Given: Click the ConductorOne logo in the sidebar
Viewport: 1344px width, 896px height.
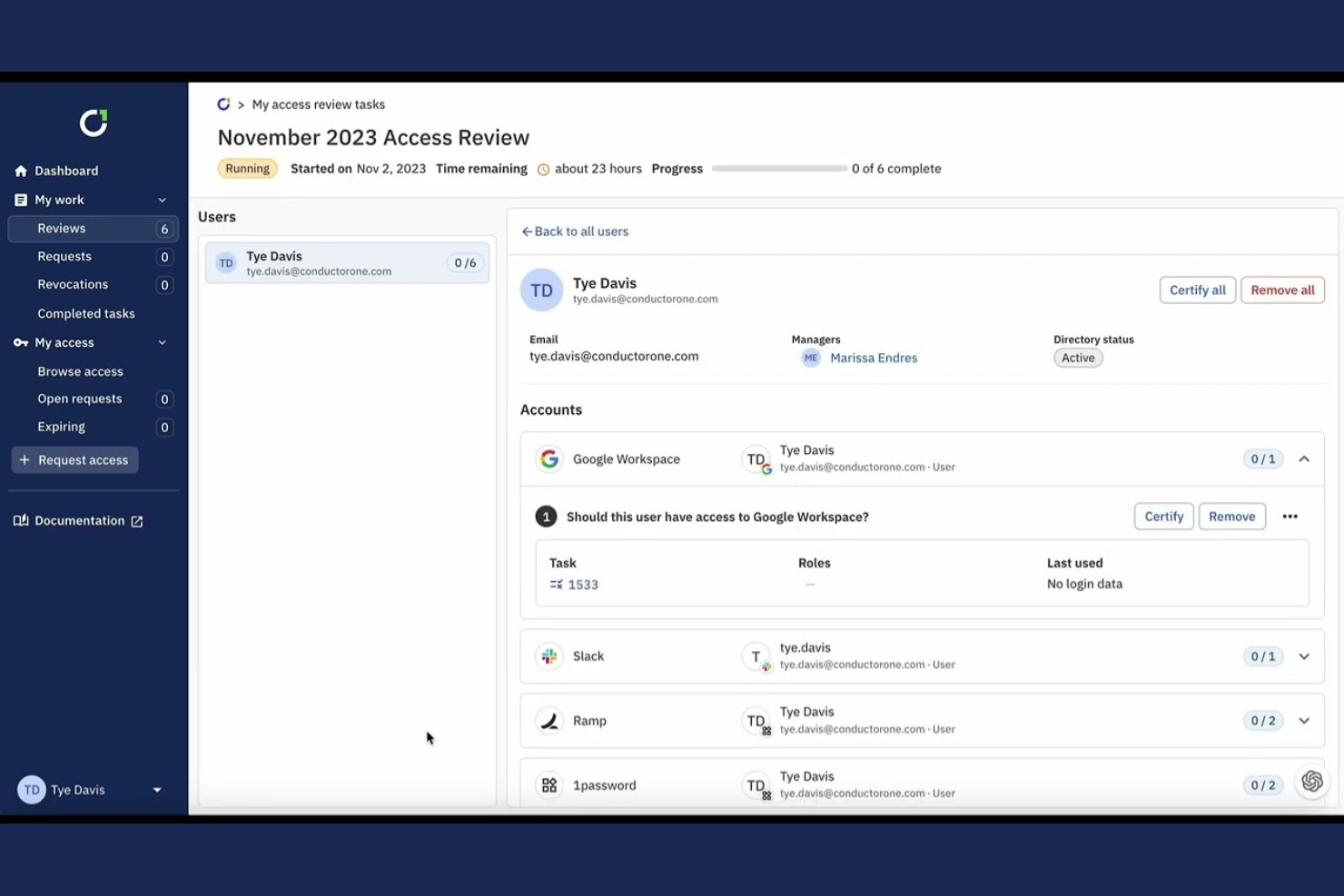Looking at the screenshot, I should pyautogui.click(x=92, y=123).
